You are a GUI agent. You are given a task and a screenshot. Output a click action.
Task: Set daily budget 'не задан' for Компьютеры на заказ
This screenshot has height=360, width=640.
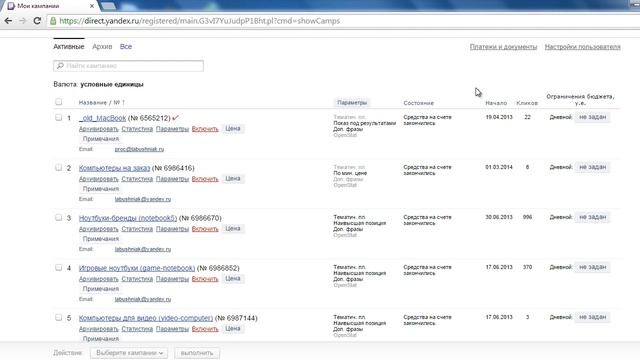click(x=593, y=167)
